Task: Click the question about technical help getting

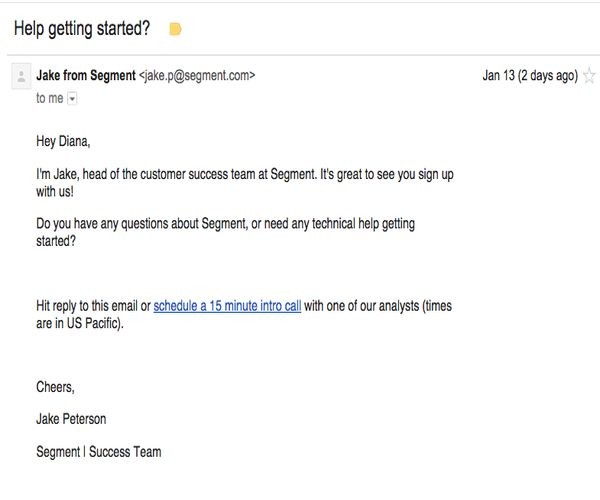Action: pyautogui.click(x=225, y=224)
